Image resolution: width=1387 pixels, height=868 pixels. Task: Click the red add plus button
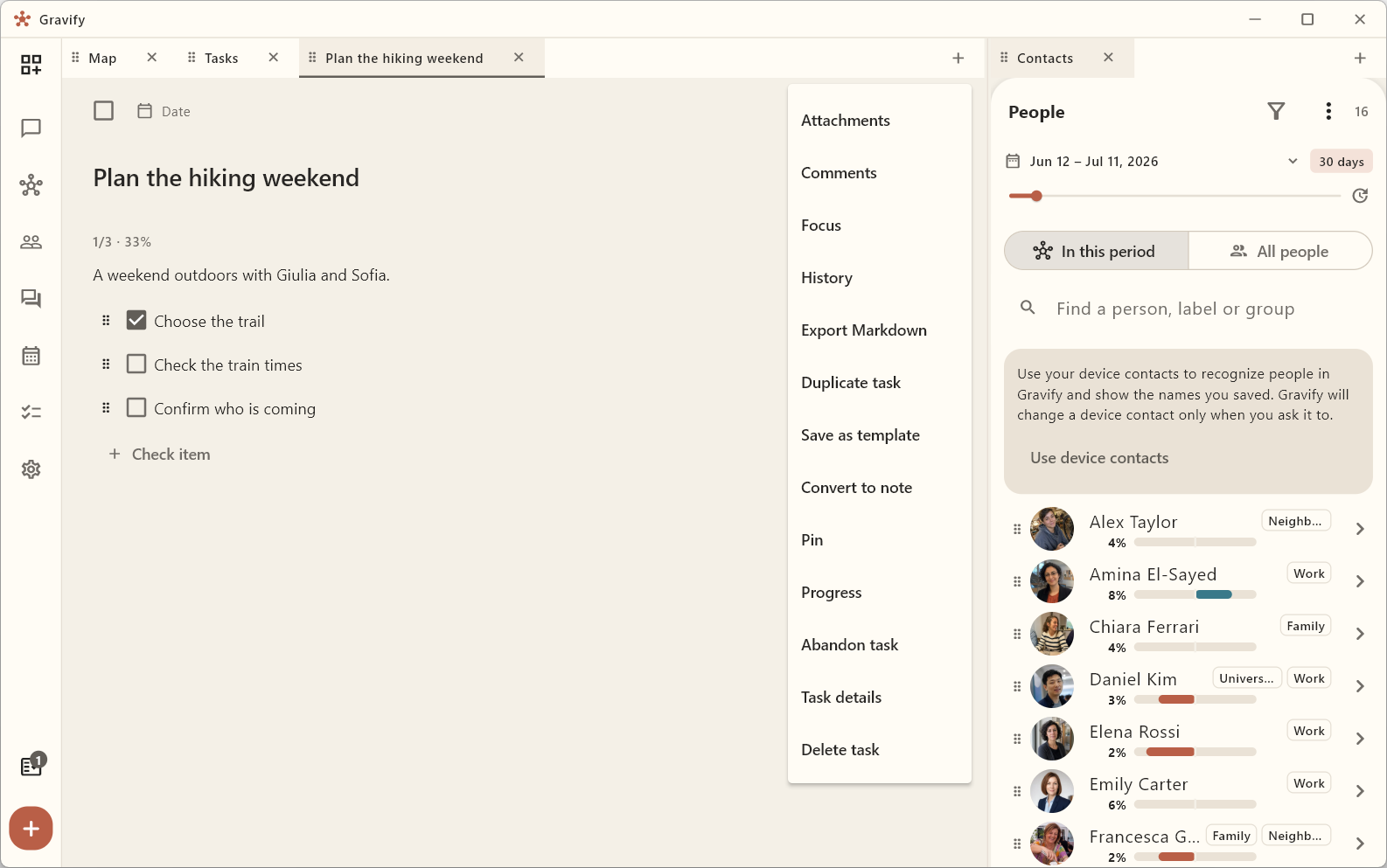tap(31, 828)
